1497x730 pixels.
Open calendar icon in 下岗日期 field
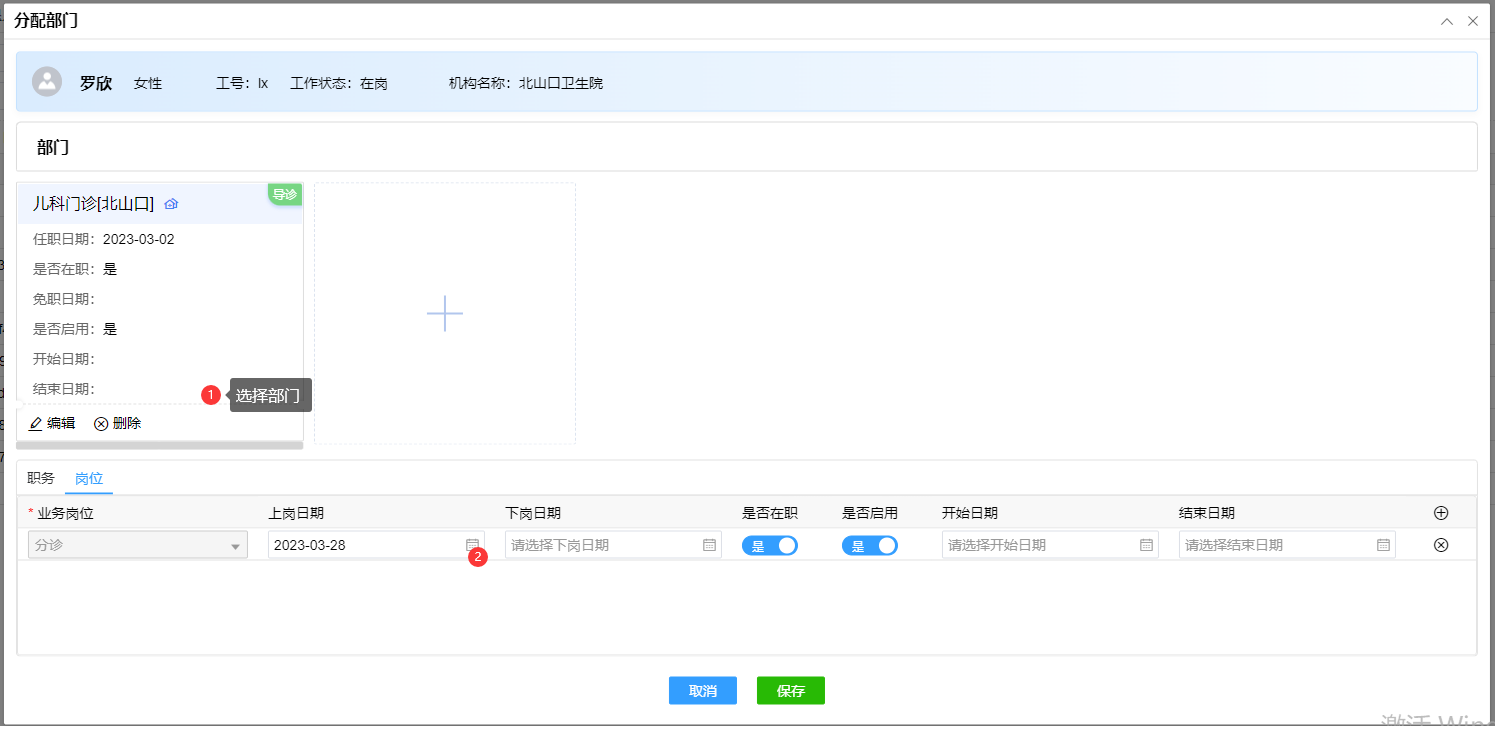click(709, 545)
